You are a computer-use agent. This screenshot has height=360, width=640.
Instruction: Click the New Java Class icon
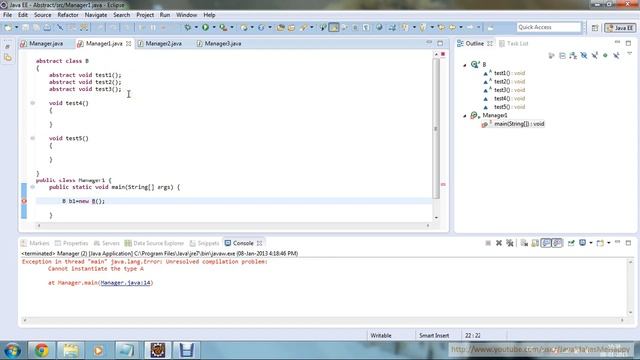[x=261, y=27]
